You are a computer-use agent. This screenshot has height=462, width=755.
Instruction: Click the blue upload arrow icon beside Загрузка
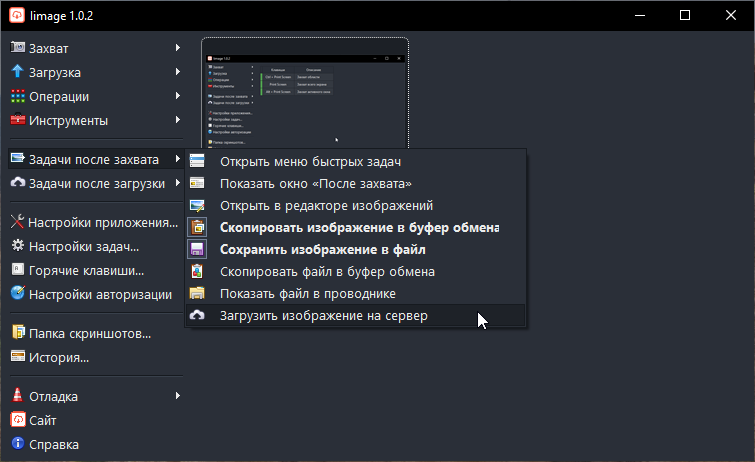(18, 71)
